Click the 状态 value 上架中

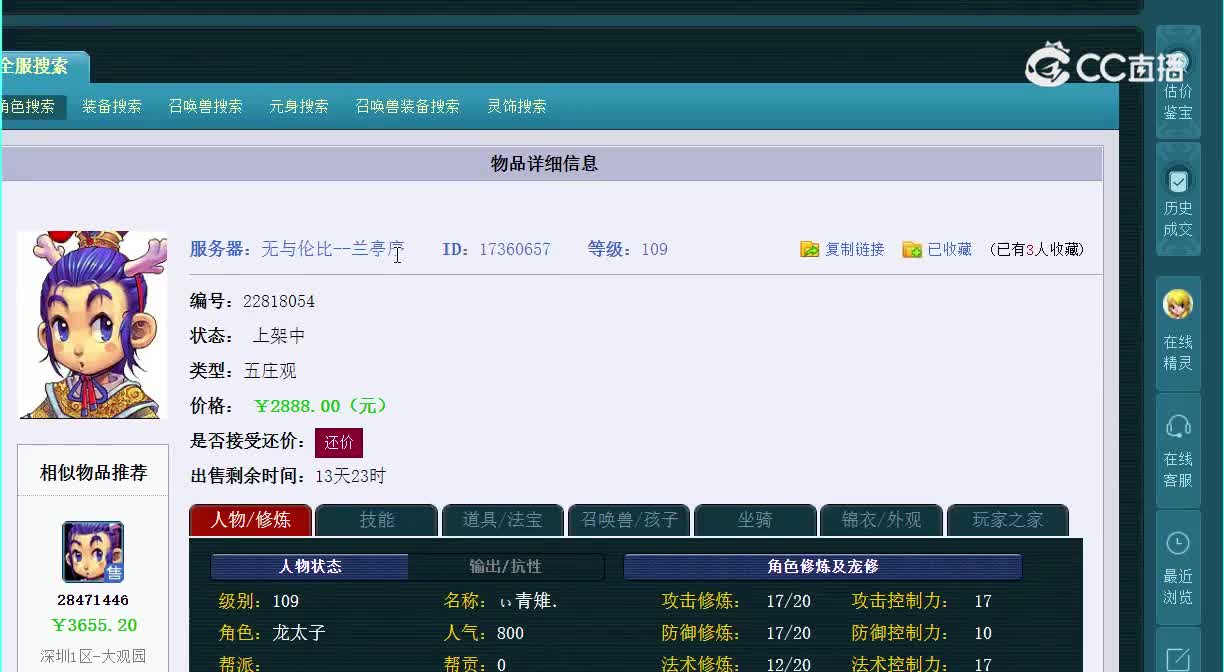tap(279, 336)
